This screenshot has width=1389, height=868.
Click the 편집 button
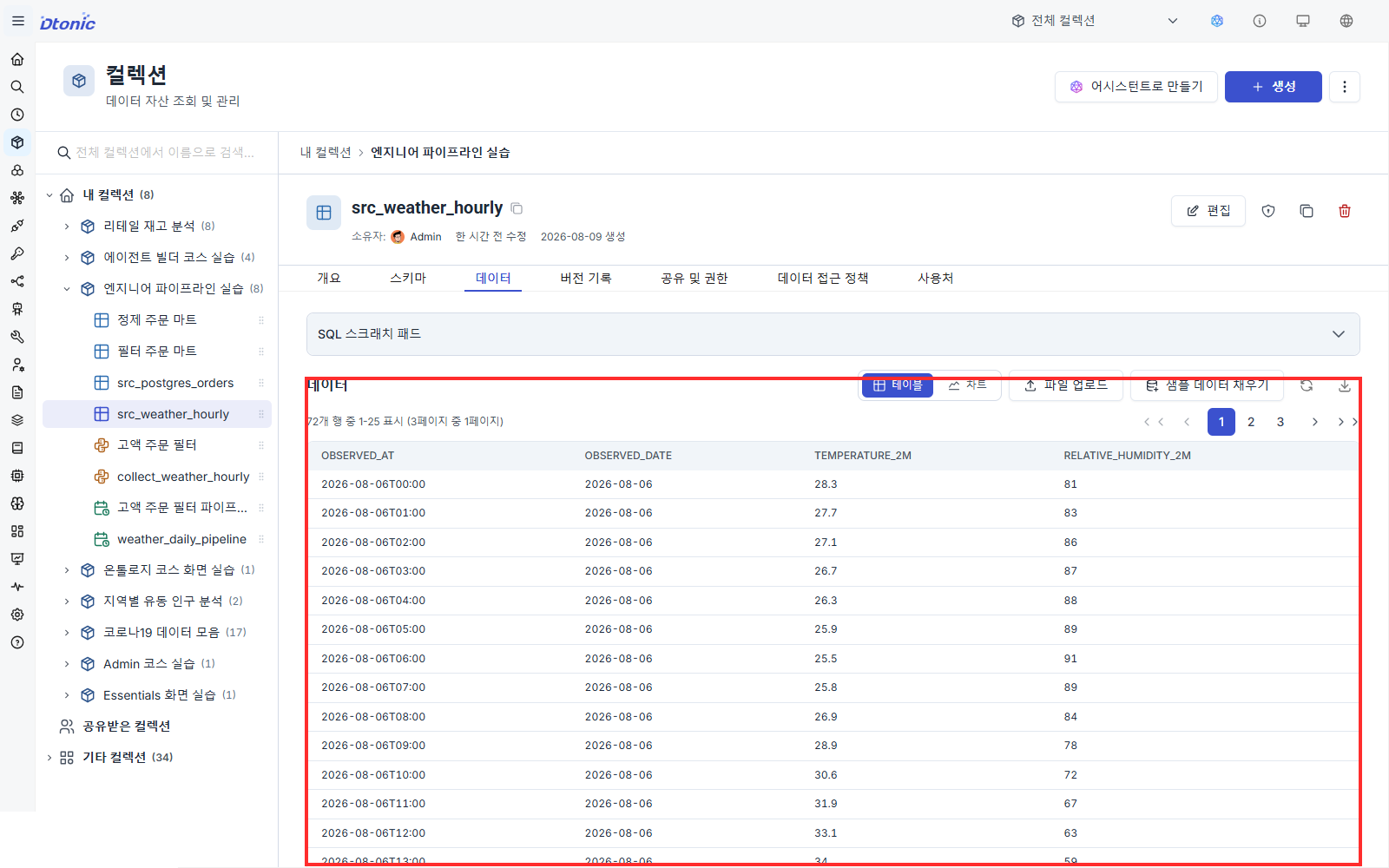tap(1208, 211)
